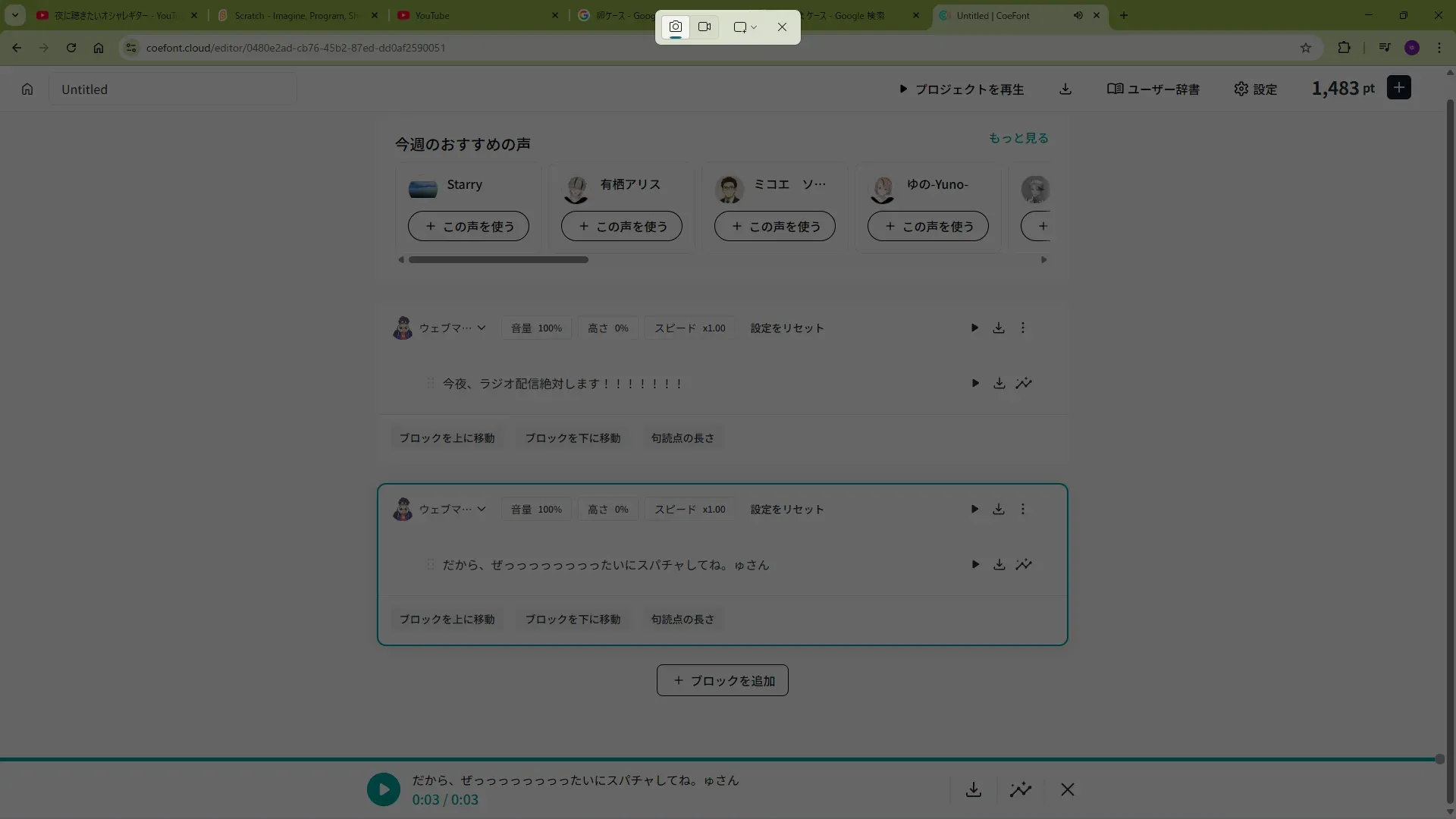This screenshot has height=819, width=1456.
Task: Click the スピード x1.00 control in first block
Action: 689,328
